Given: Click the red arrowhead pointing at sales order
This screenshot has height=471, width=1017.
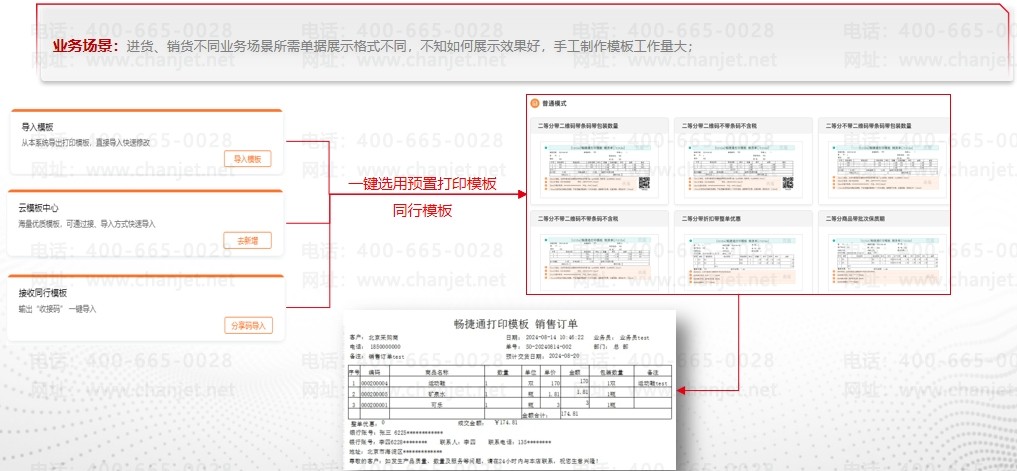Looking at the screenshot, I should click(683, 390).
